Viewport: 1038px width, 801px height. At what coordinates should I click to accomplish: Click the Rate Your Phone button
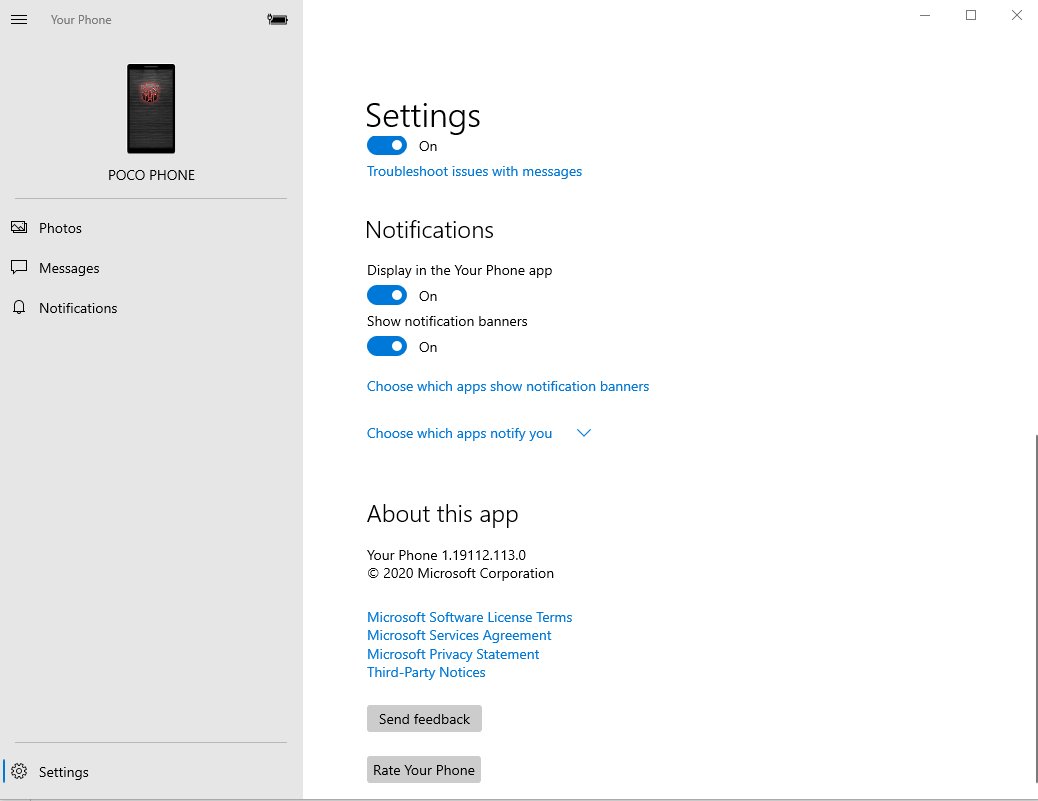424,770
